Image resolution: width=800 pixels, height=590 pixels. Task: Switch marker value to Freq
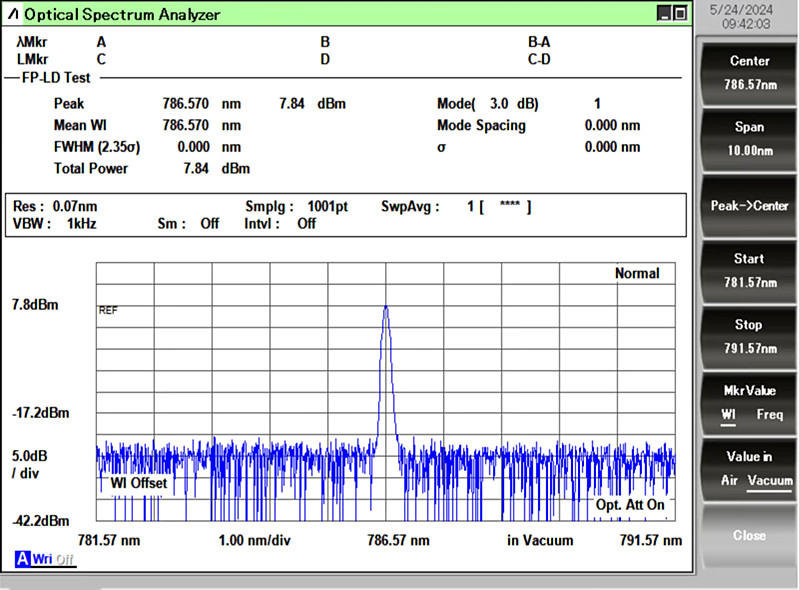tap(769, 414)
